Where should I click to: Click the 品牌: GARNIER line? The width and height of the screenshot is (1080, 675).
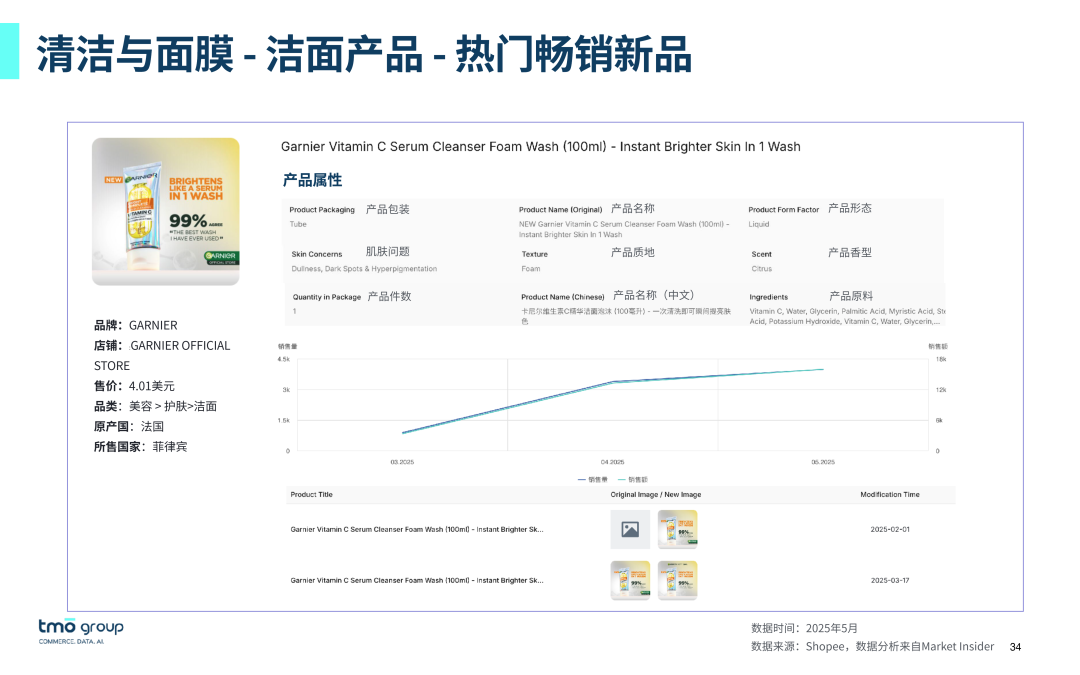click(136, 325)
